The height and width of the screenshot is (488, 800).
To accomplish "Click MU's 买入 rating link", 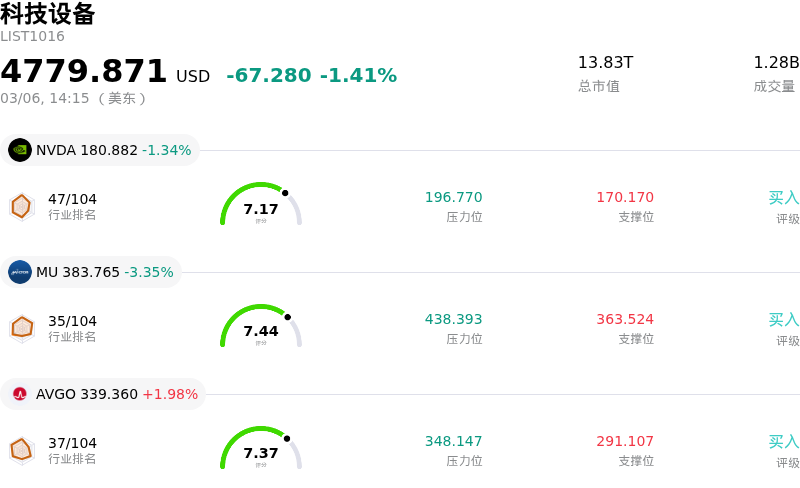I will (x=783, y=320).
